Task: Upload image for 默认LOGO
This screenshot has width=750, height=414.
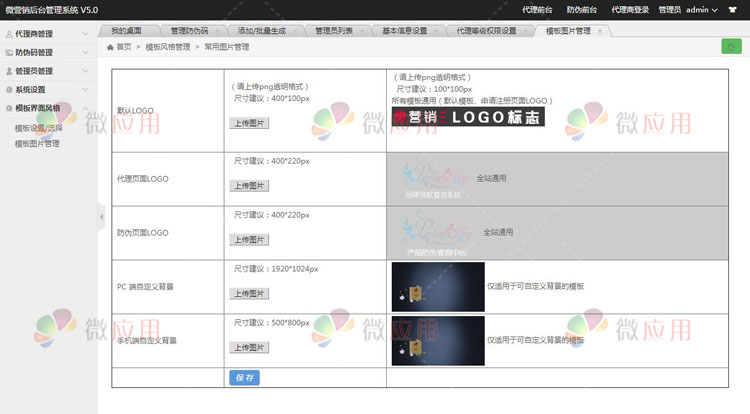Action: click(x=249, y=123)
